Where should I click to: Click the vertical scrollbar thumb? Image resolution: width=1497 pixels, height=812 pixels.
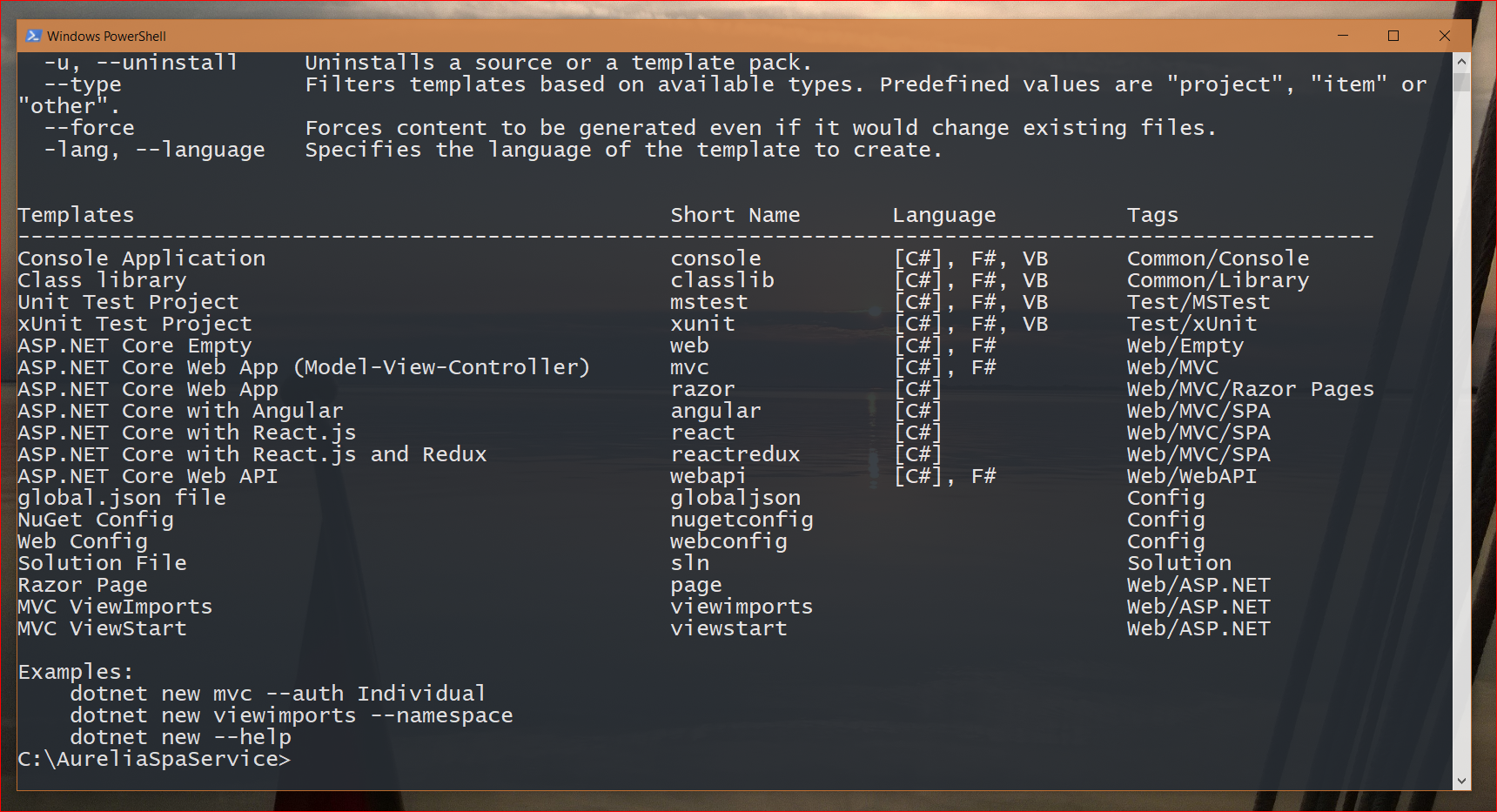(x=1461, y=81)
